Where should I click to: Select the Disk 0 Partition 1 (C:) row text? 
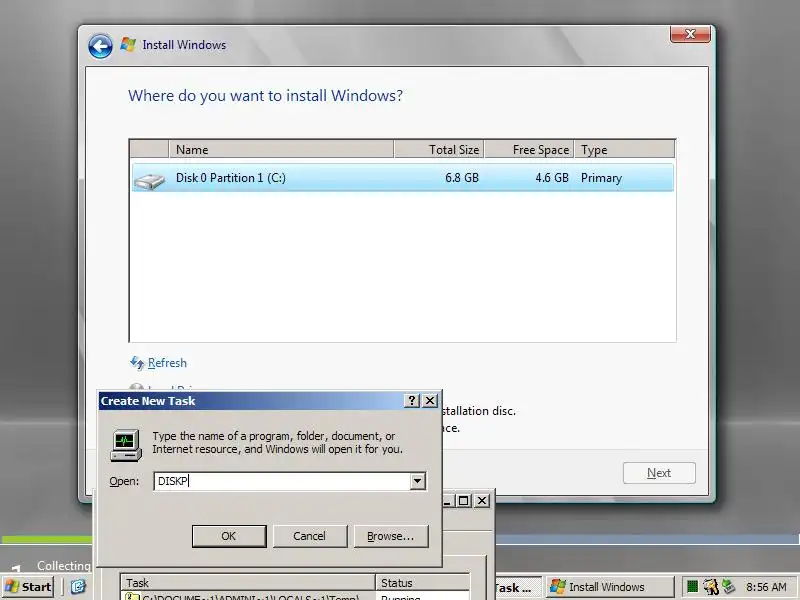point(231,178)
